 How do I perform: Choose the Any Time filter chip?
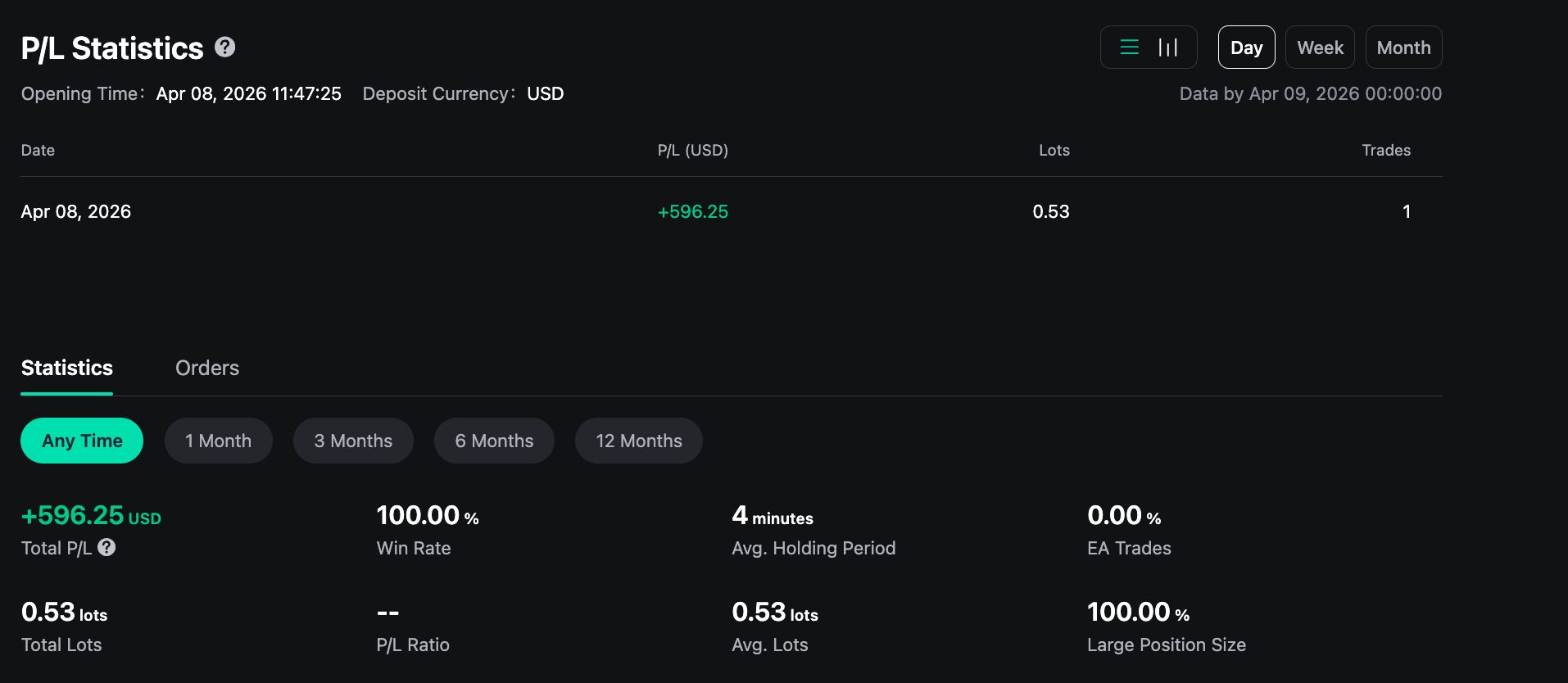click(x=82, y=441)
